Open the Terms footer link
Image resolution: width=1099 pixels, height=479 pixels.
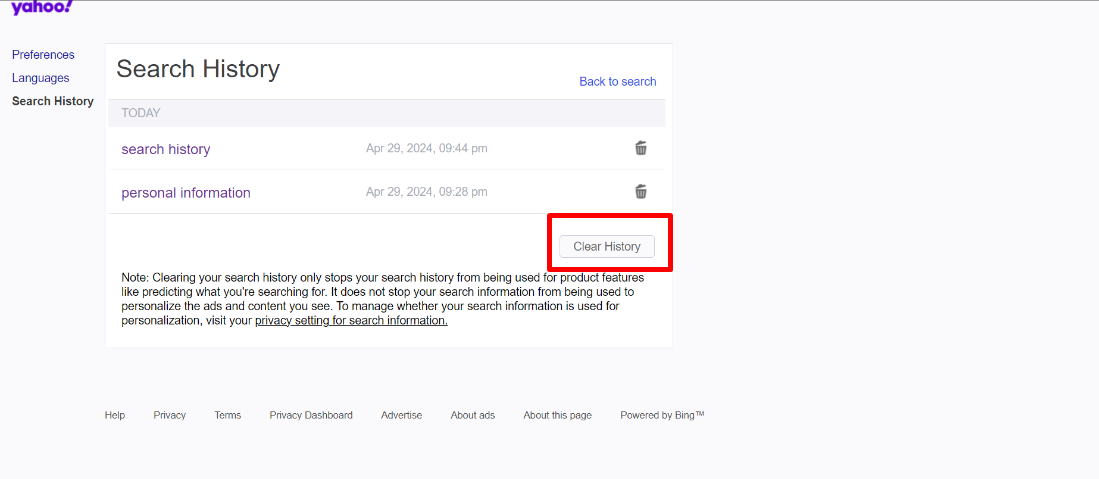[228, 415]
